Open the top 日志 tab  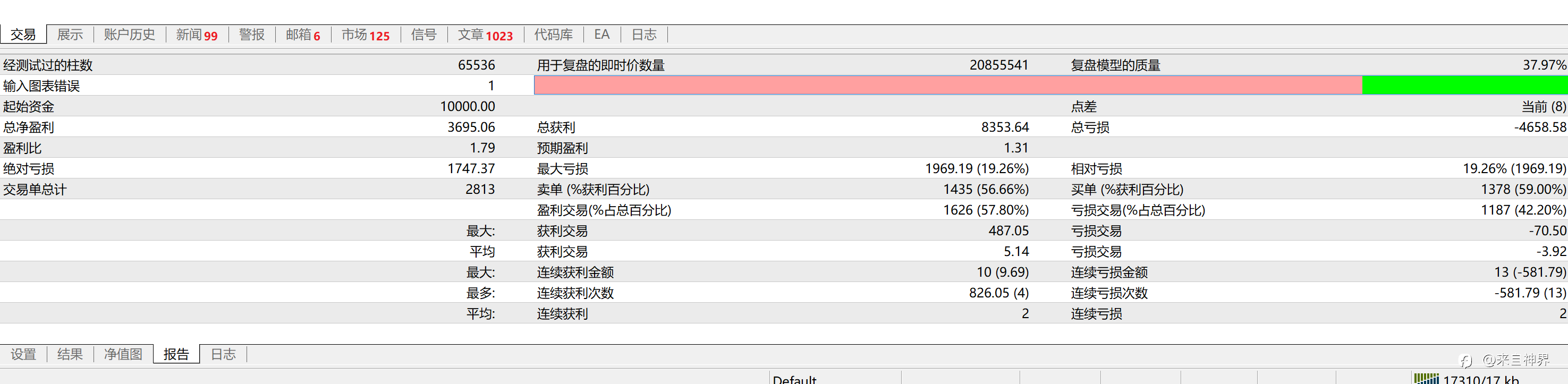(644, 35)
